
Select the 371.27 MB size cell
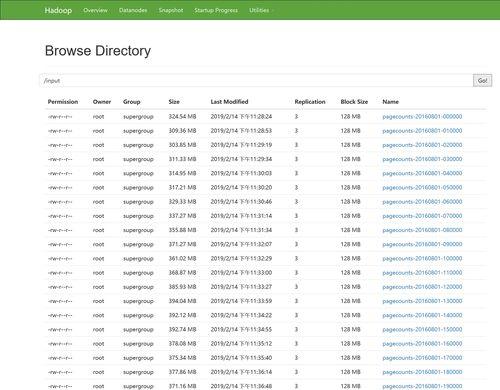click(182, 244)
